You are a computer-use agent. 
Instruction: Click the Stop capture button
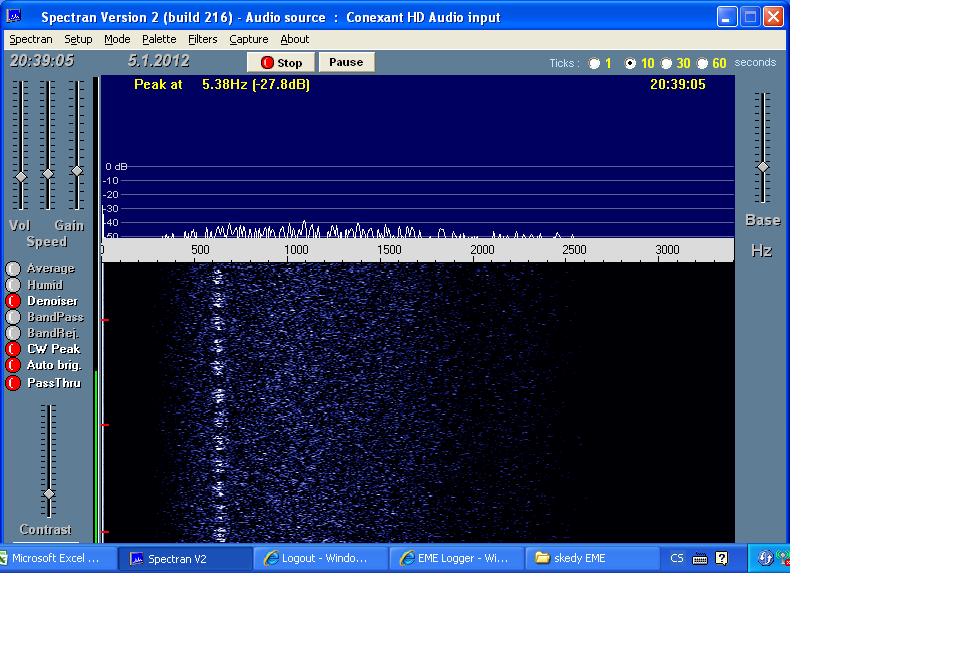pos(282,62)
